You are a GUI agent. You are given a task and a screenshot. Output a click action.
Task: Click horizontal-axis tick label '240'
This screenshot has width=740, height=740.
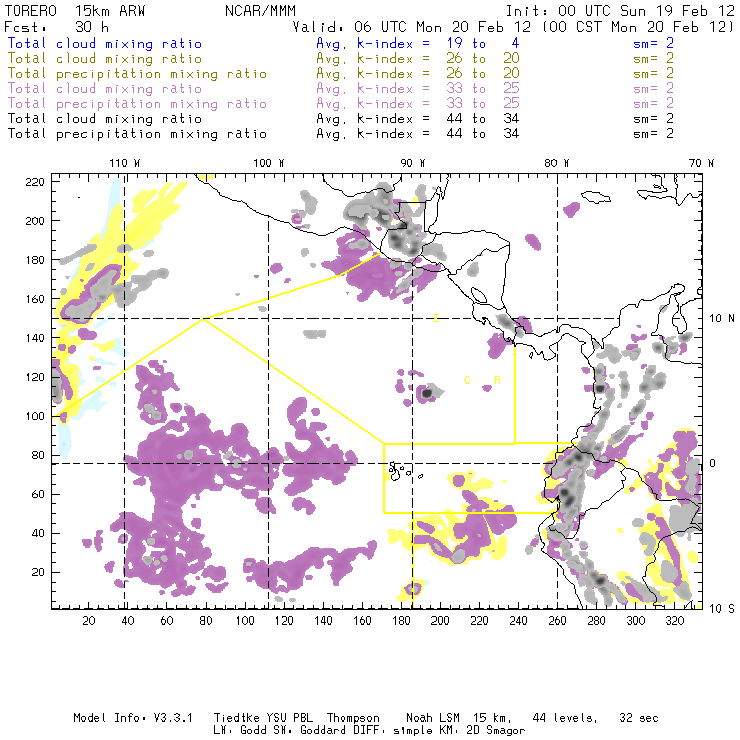pyautogui.click(x=518, y=620)
